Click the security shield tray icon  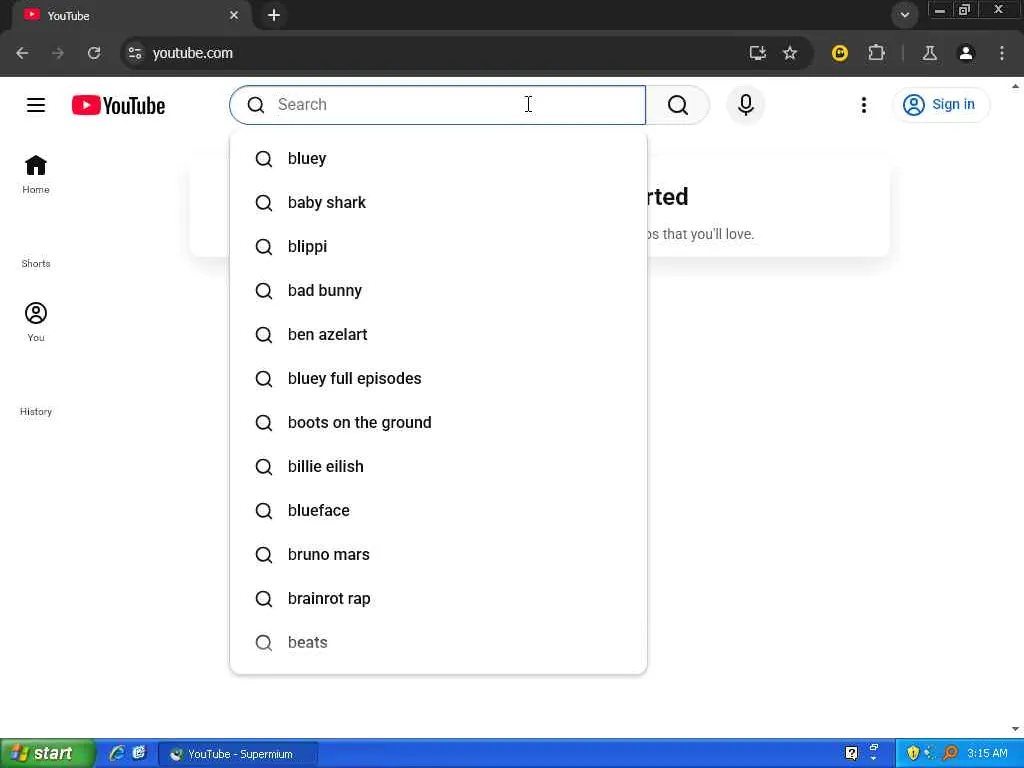913,753
